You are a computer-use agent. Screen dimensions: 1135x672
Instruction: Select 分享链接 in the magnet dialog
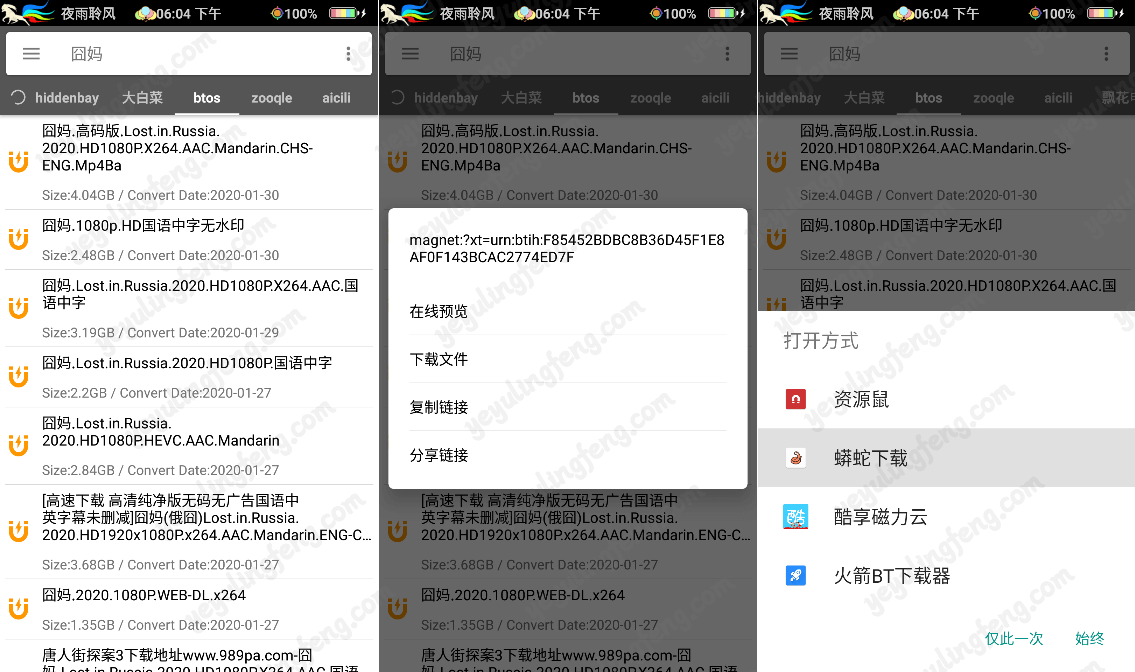pyautogui.click(x=438, y=455)
